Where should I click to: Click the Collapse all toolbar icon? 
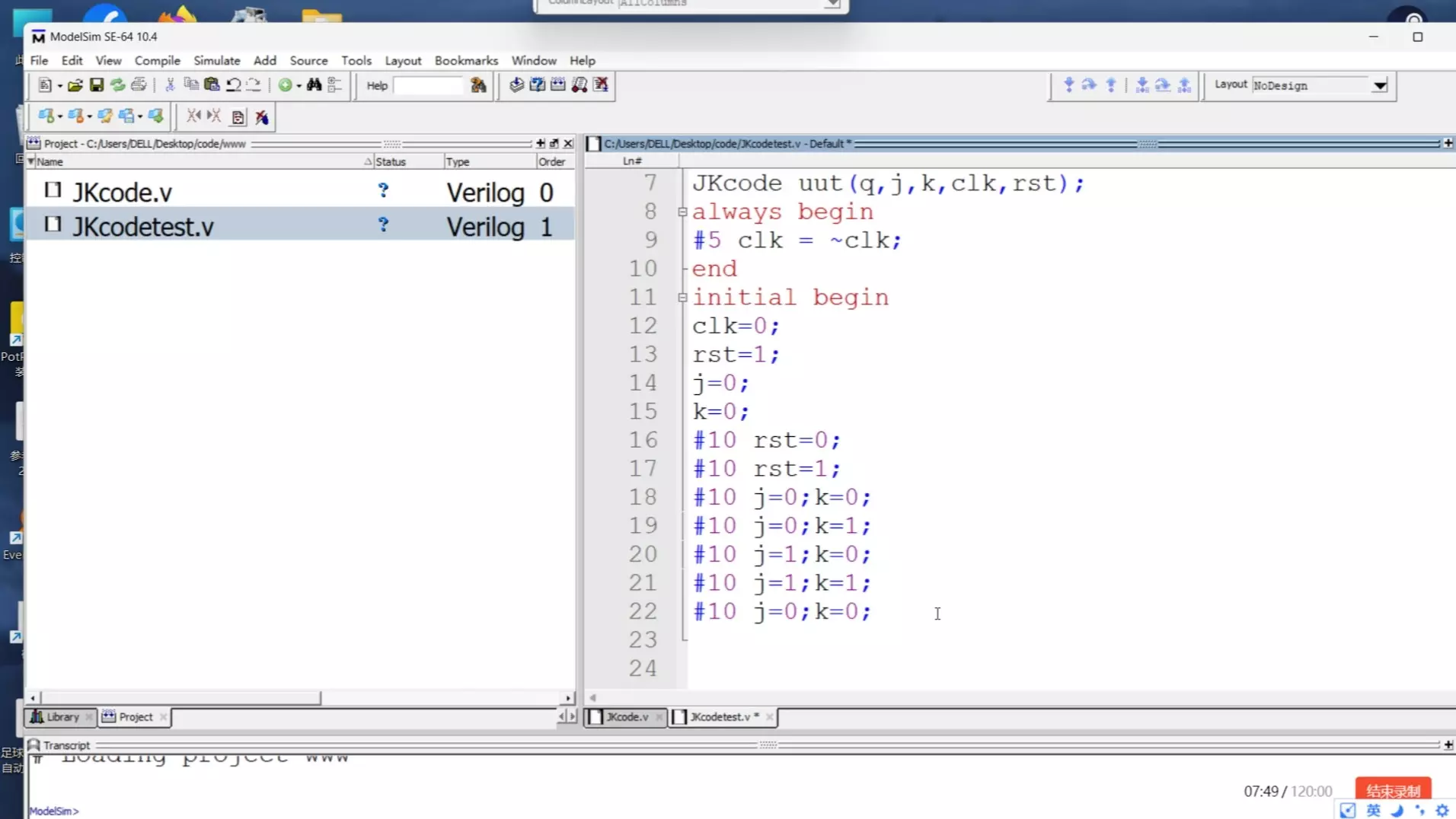point(334,85)
